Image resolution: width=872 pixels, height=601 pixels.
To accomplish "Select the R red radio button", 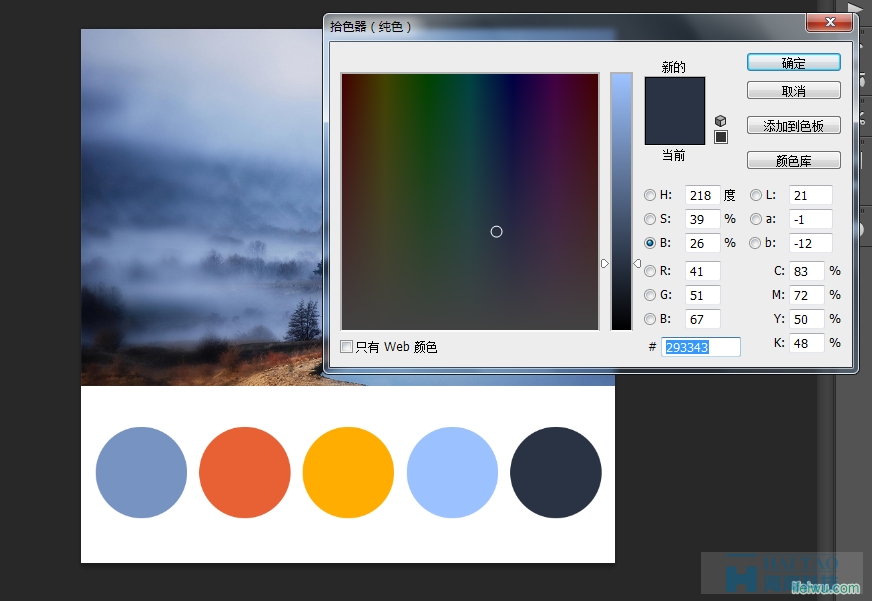I will click(650, 271).
